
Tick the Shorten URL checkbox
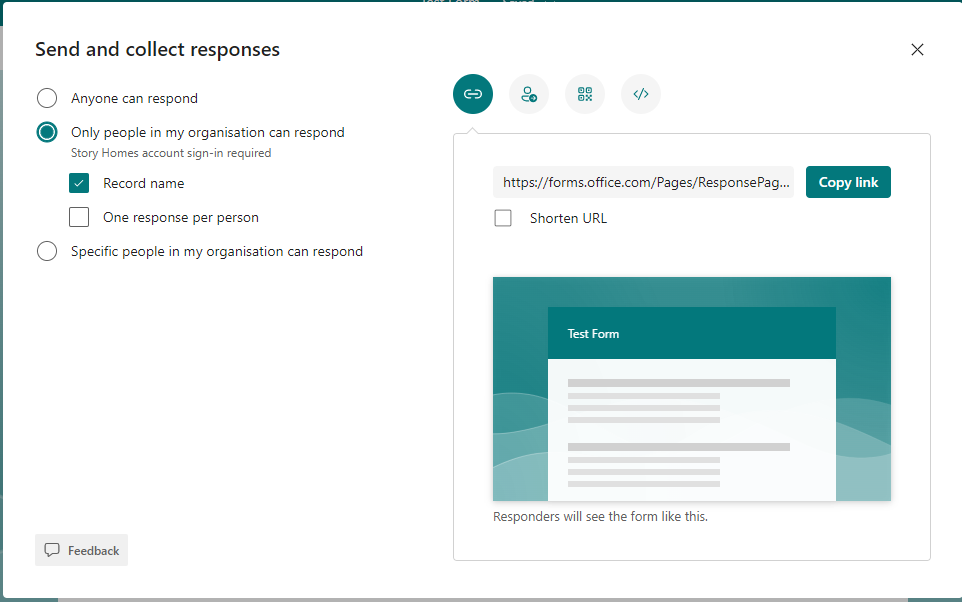pyautogui.click(x=503, y=218)
